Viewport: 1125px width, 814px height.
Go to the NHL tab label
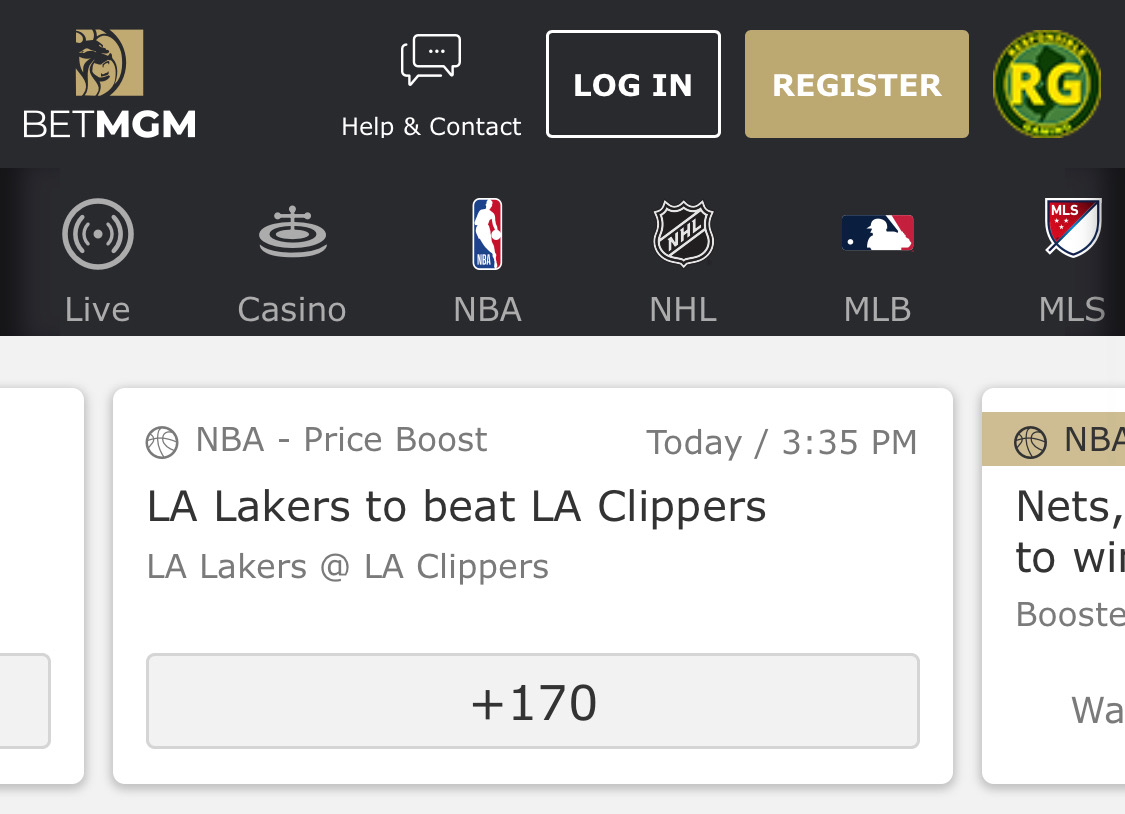683,310
